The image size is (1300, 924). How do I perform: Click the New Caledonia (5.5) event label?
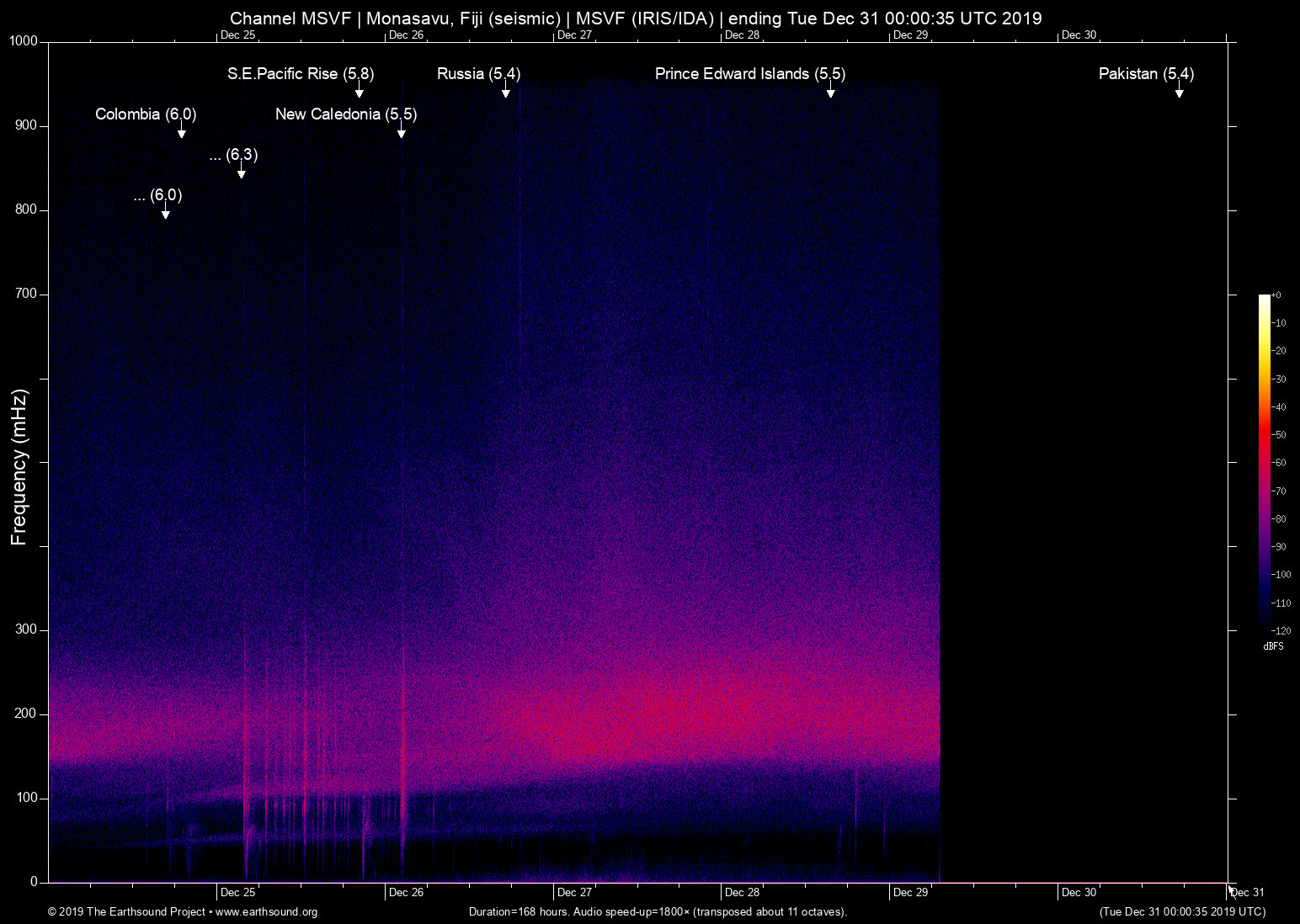click(346, 114)
